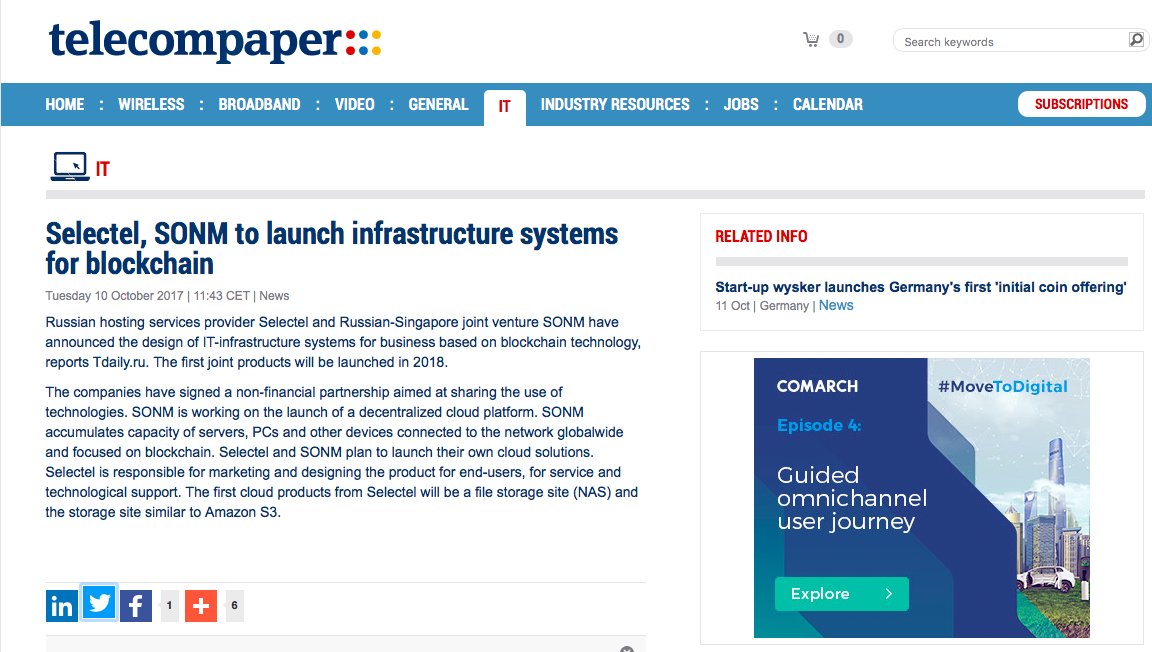The height and width of the screenshot is (652, 1152).
Task: Select the IT tab
Action: 505,107
